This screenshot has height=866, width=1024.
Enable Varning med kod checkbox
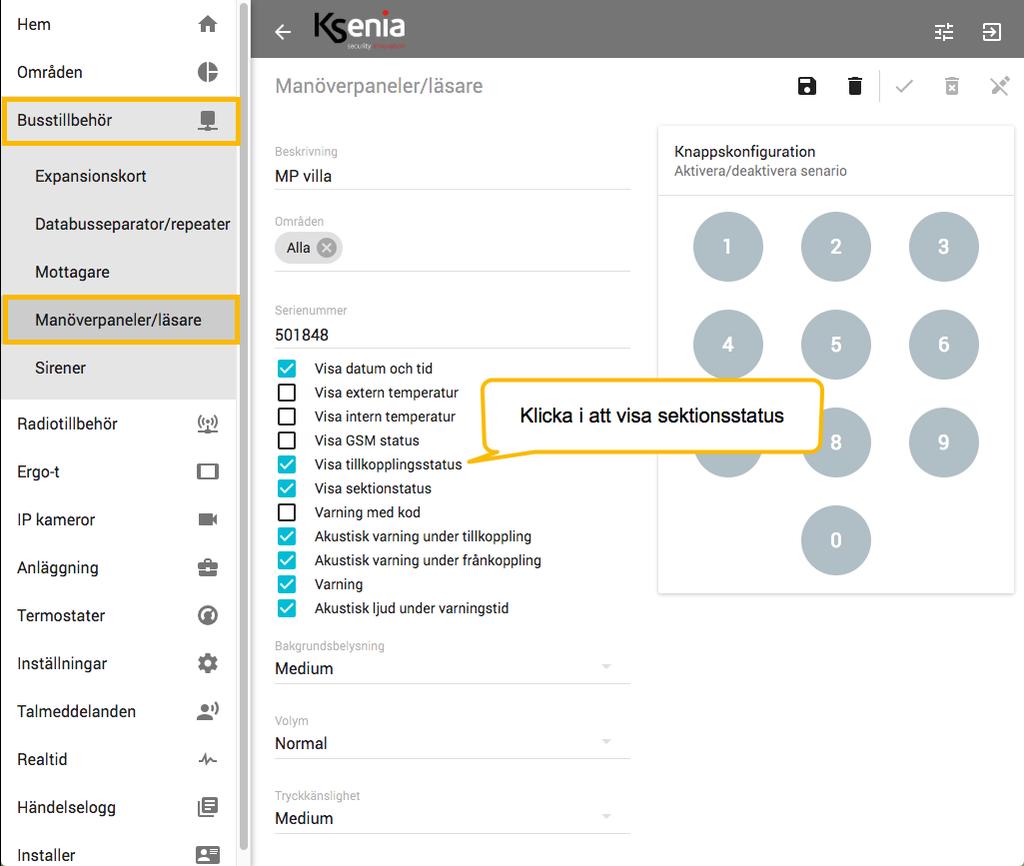tap(287, 512)
